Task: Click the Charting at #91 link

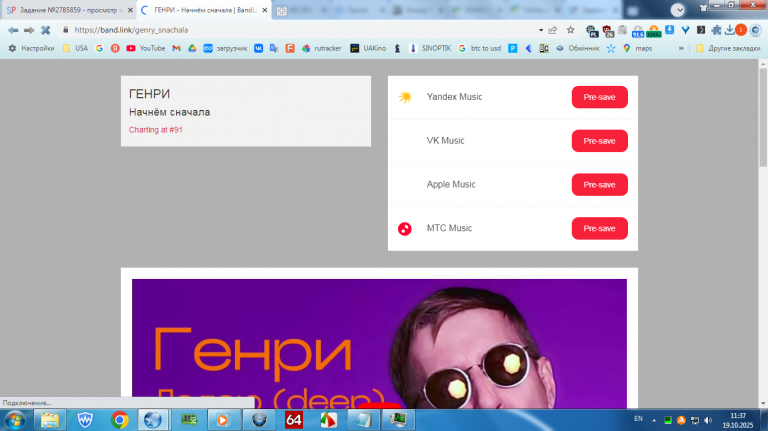Action: pos(155,130)
